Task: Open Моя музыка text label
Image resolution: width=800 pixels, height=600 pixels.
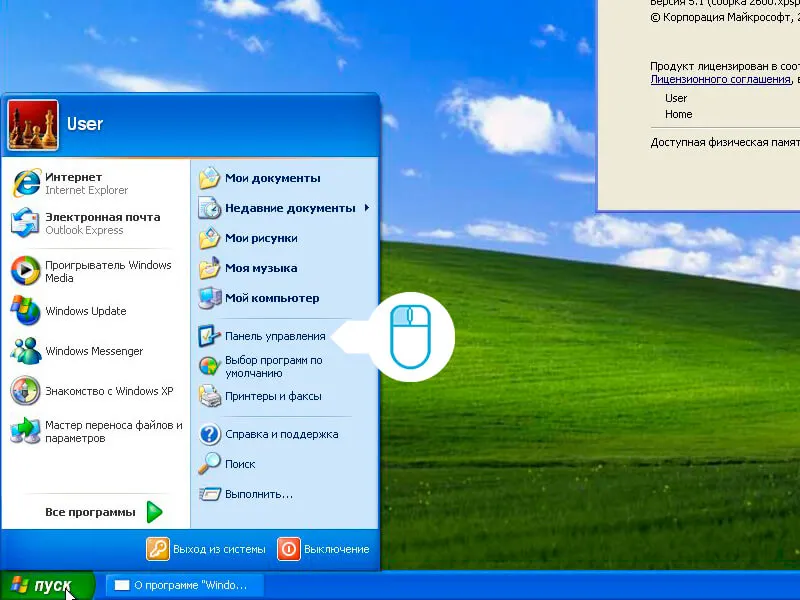Action: [261, 268]
